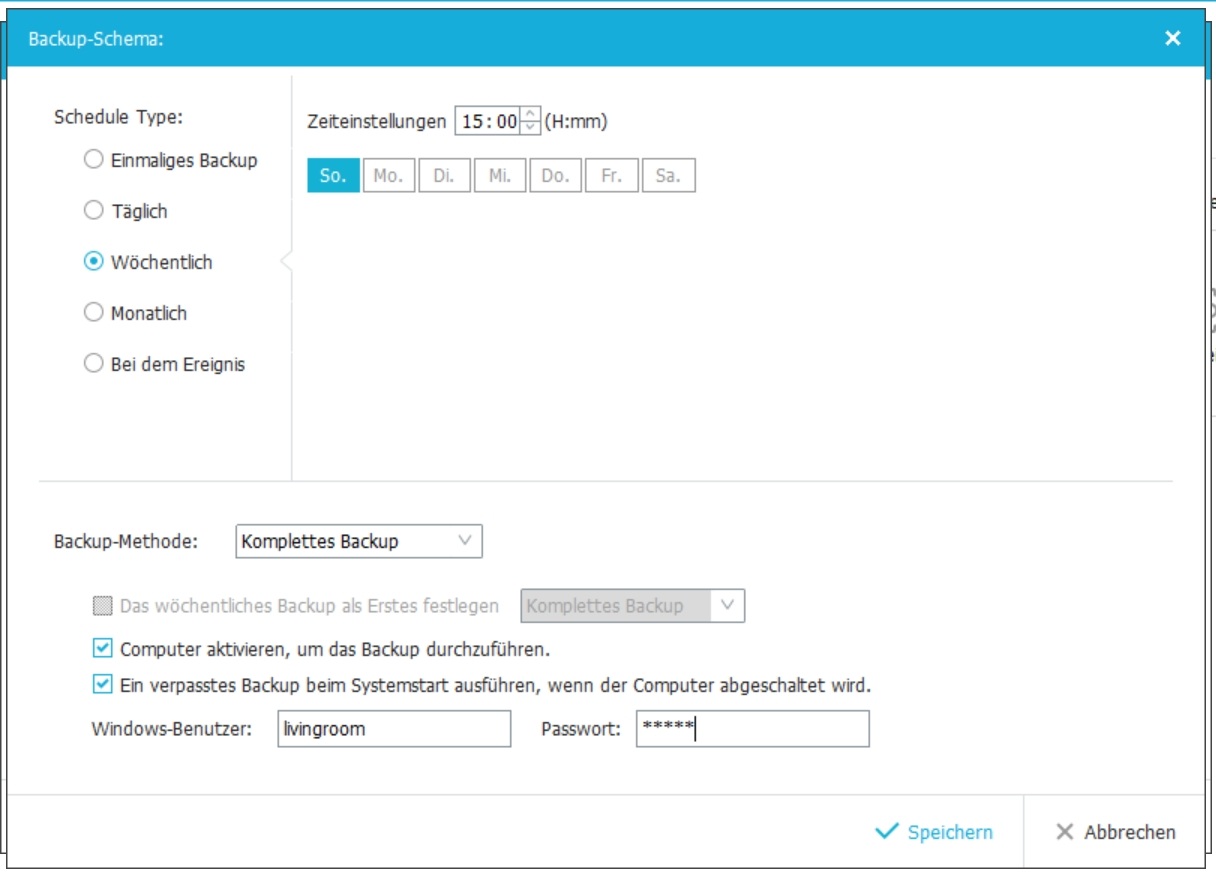Close the Backup-Schema dialog with X
The image size is (1216, 873).
tap(1173, 39)
